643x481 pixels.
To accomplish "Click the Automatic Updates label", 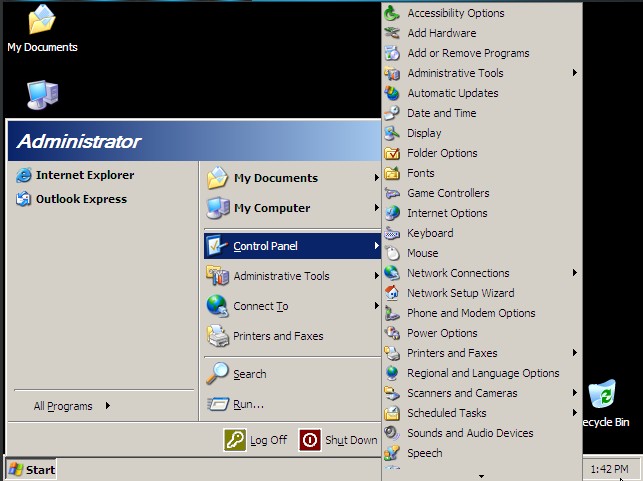I will (x=453, y=93).
